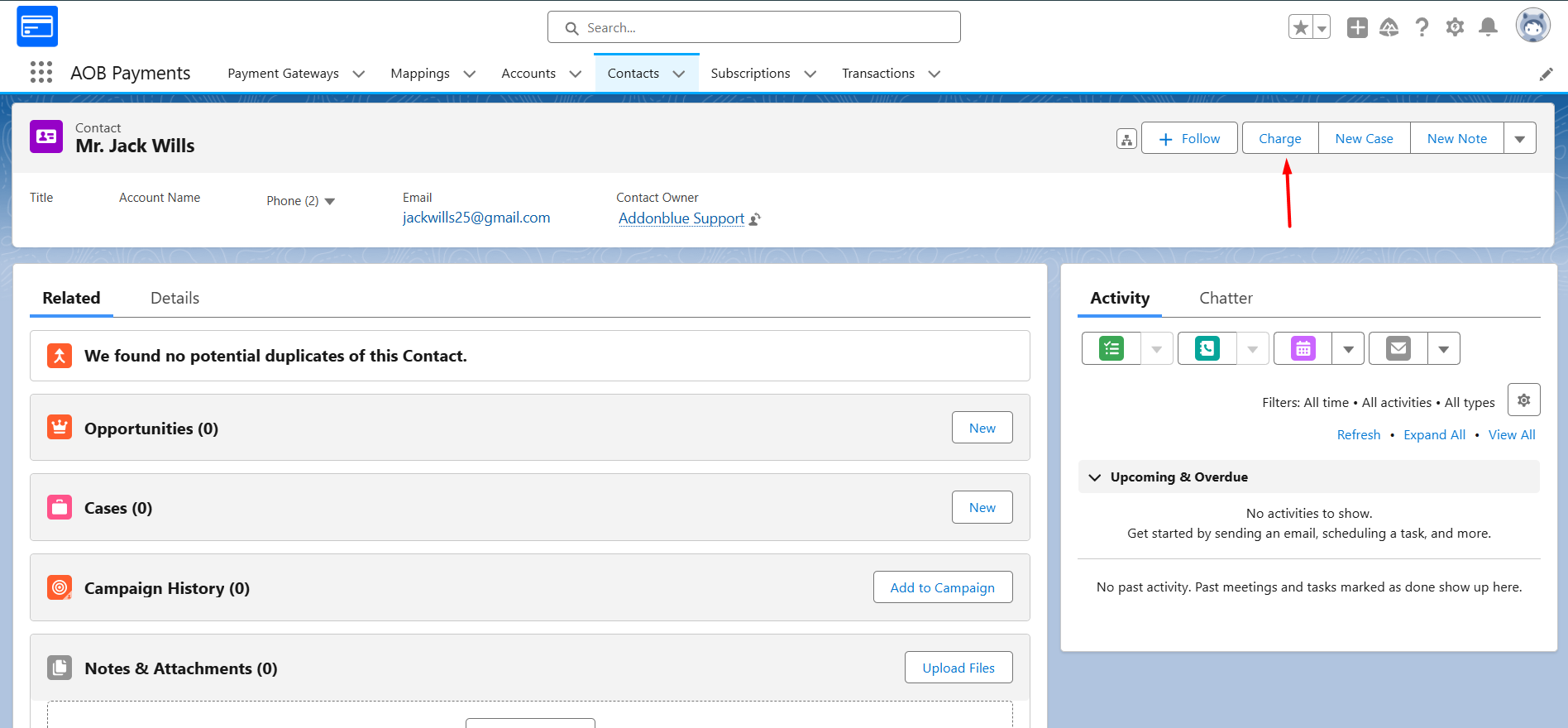Open the Favorites star icon

pyautogui.click(x=1301, y=27)
